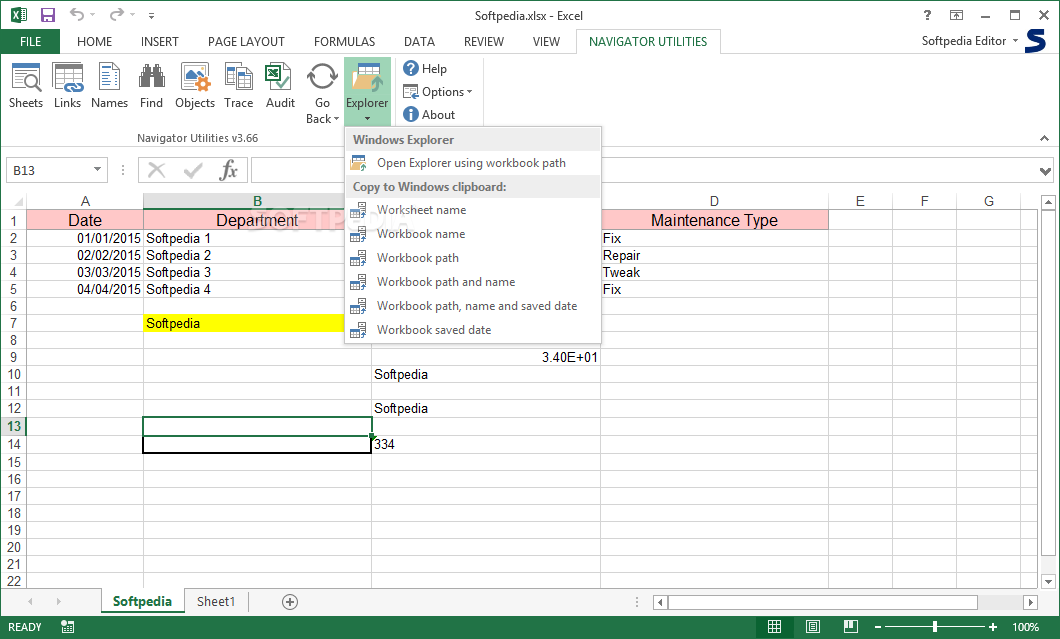This screenshot has height=639, width=1060.
Task: Open the Sheets navigator tool
Action: click(26, 85)
